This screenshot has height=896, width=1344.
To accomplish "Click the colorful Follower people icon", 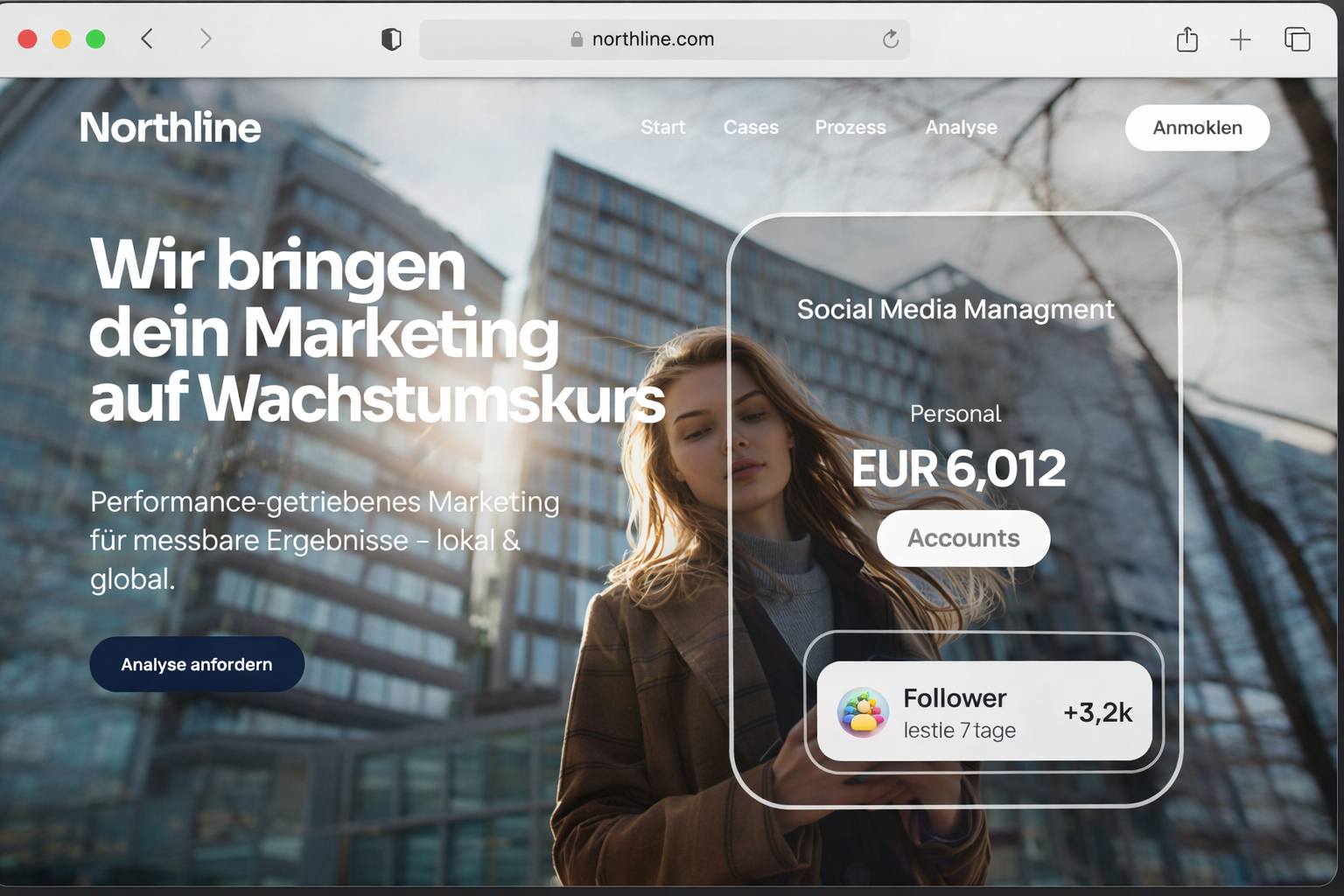I will pyautogui.click(x=862, y=713).
